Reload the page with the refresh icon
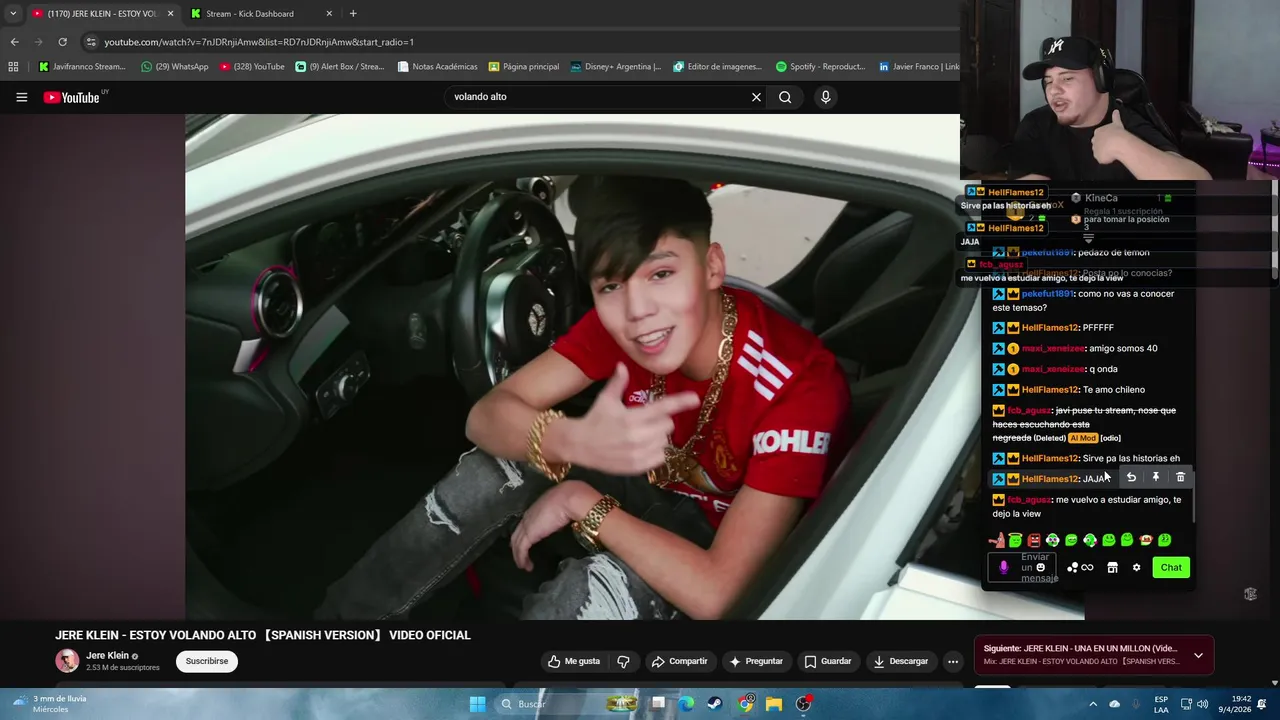 (62, 42)
